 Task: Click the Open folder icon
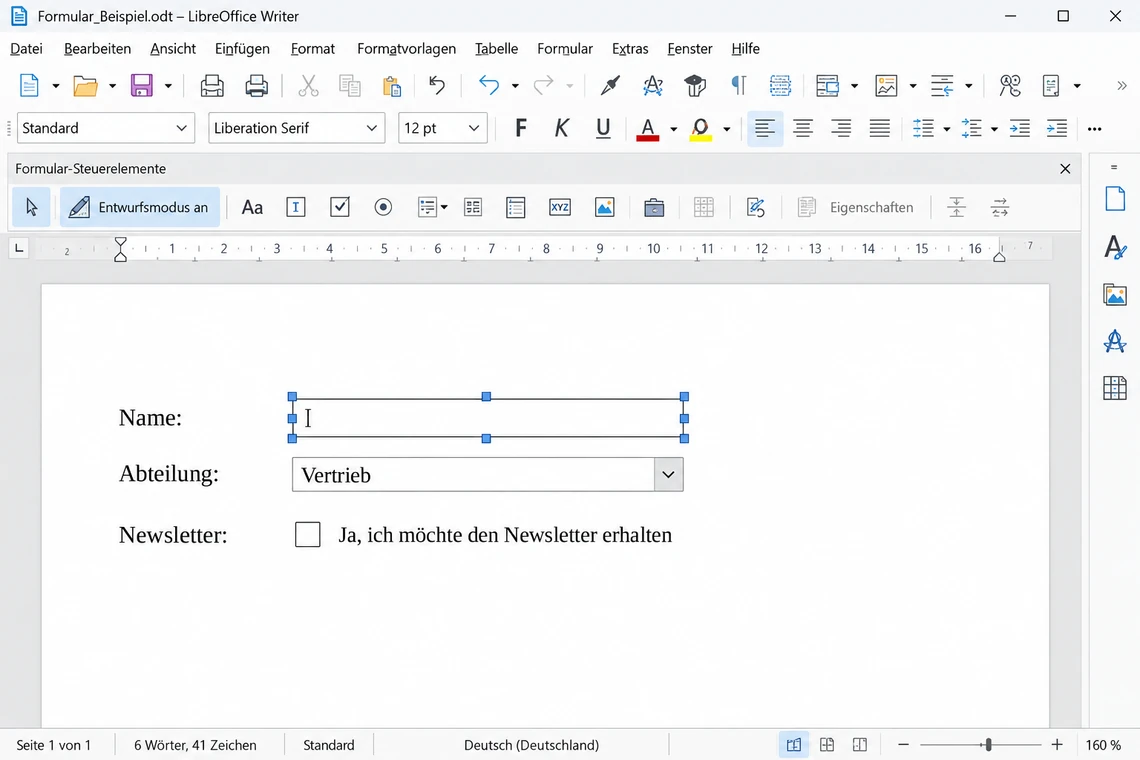tap(85, 86)
